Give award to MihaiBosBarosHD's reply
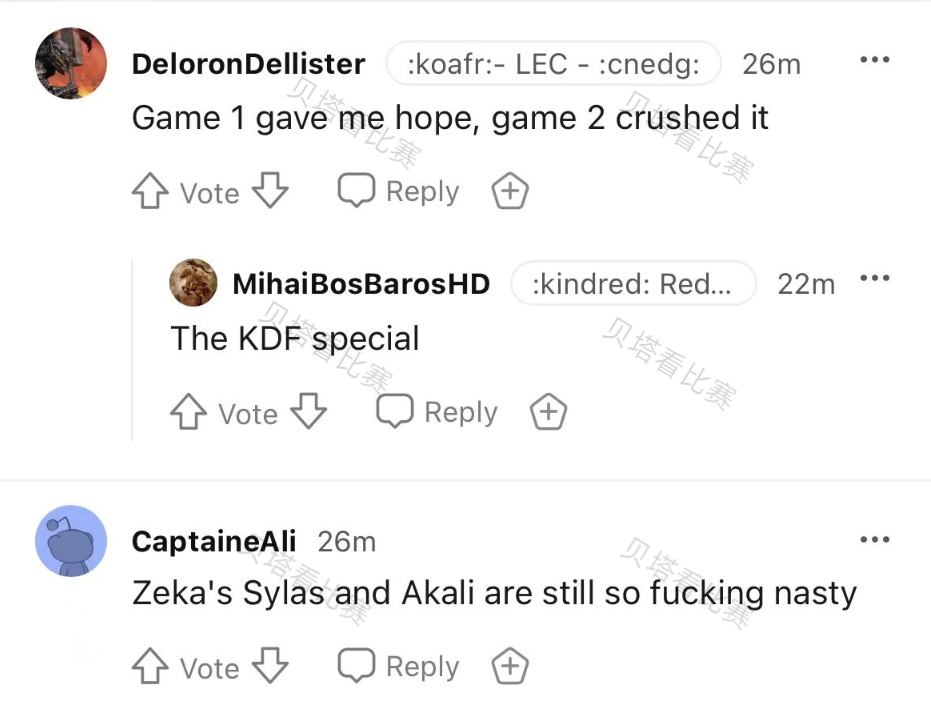This screenshot has width=931, height=710. (x=548, y=412)
